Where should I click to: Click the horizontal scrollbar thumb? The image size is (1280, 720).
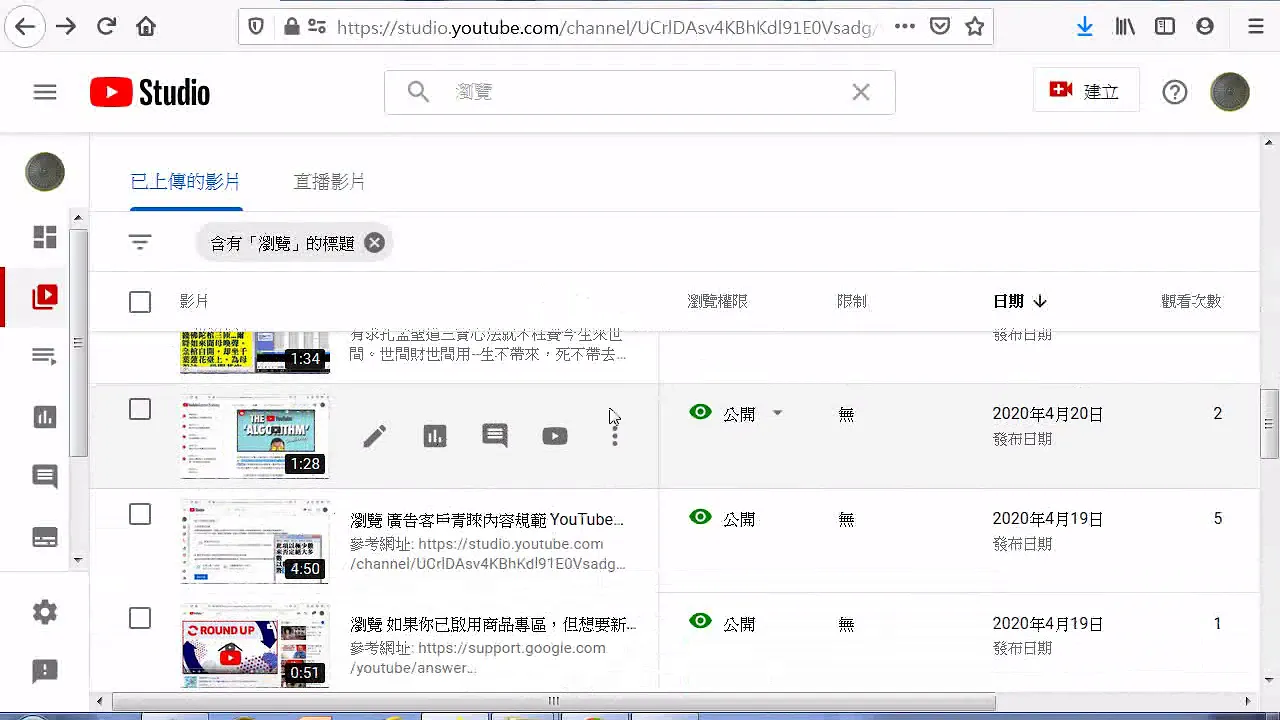[554, 701]
